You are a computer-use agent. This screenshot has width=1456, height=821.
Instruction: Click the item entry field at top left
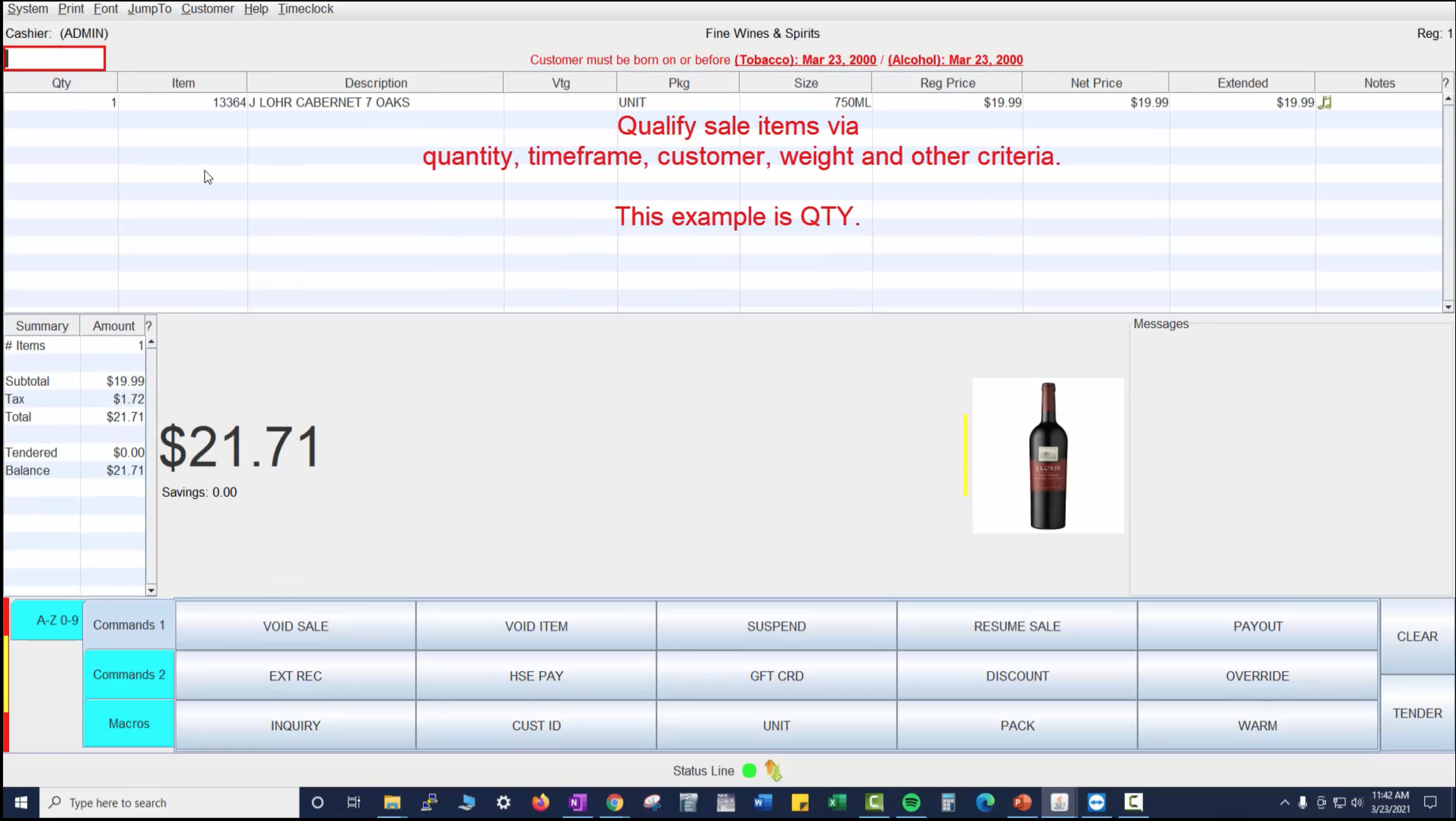(x=54, y=58)
